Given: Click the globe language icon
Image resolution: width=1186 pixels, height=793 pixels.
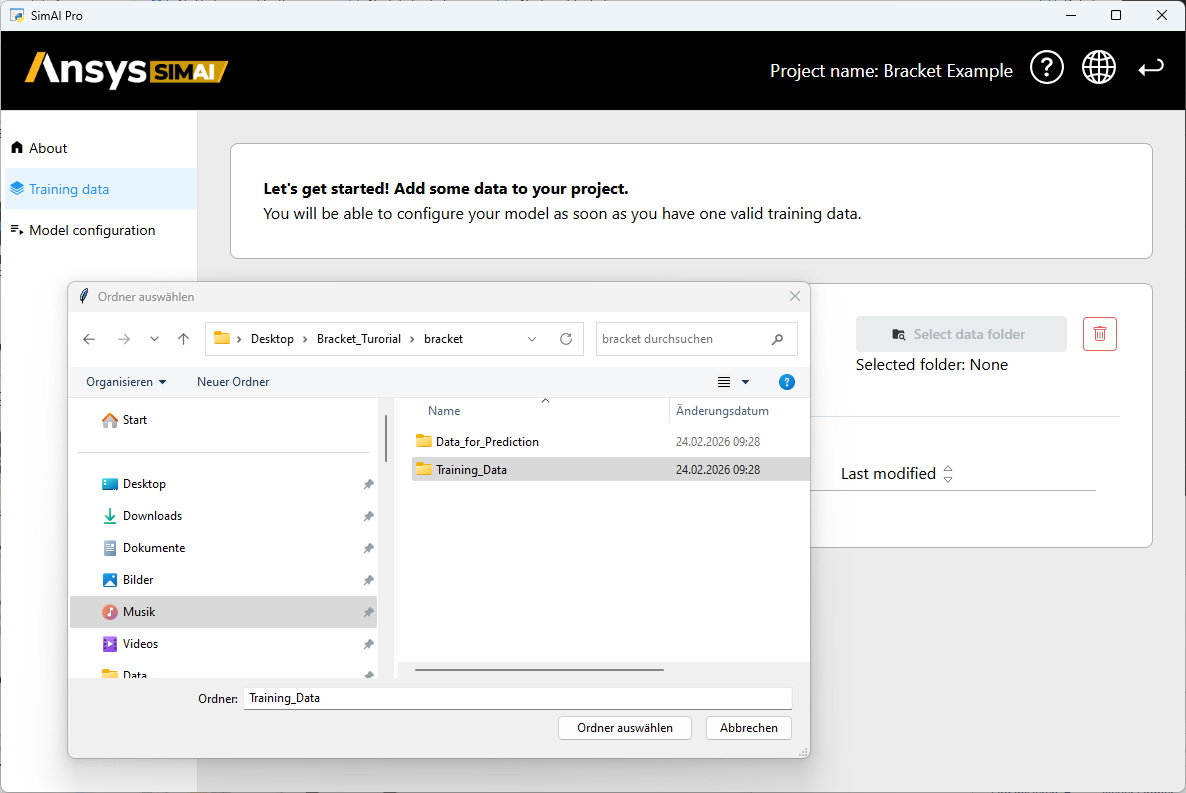Looking at the screenshot, I should (x=1098, y=69).
